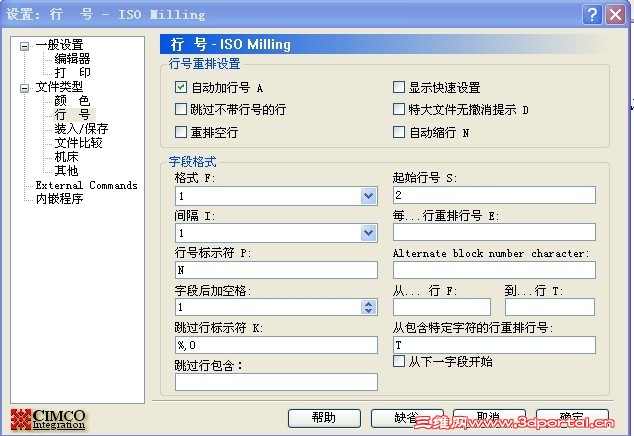634x436 pixels.
Task: Enable 特大文件无撤消提示 D checkbox
Action: pos(399,109)
